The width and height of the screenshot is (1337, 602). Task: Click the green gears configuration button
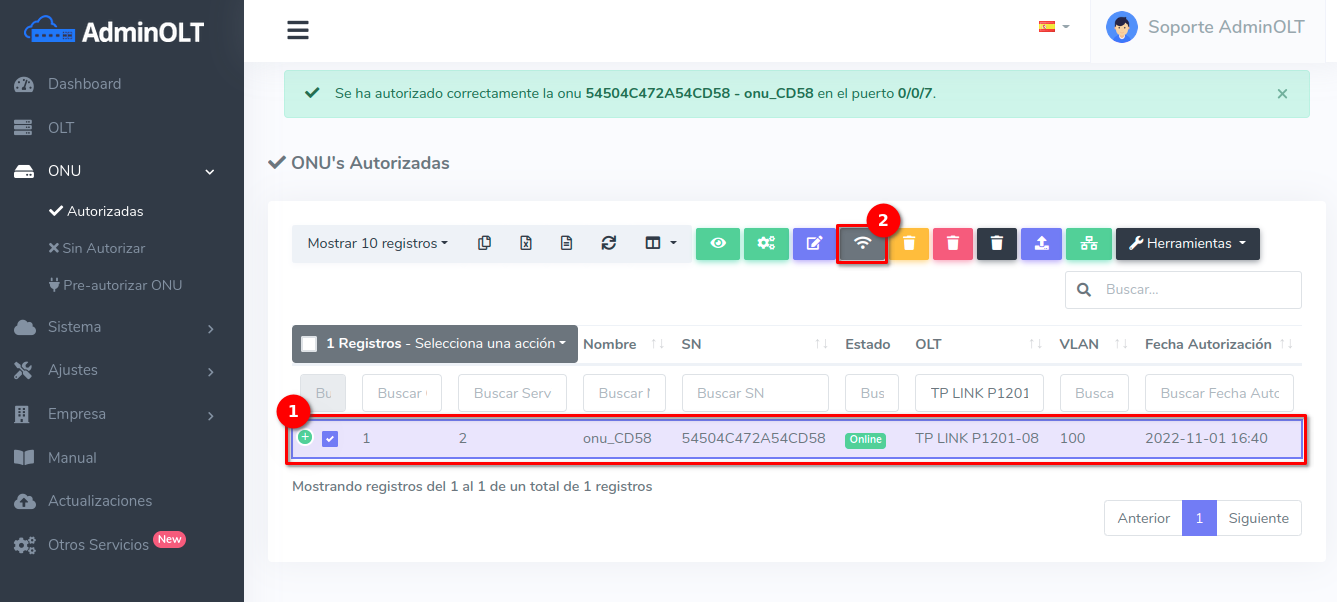coord(766,244)
